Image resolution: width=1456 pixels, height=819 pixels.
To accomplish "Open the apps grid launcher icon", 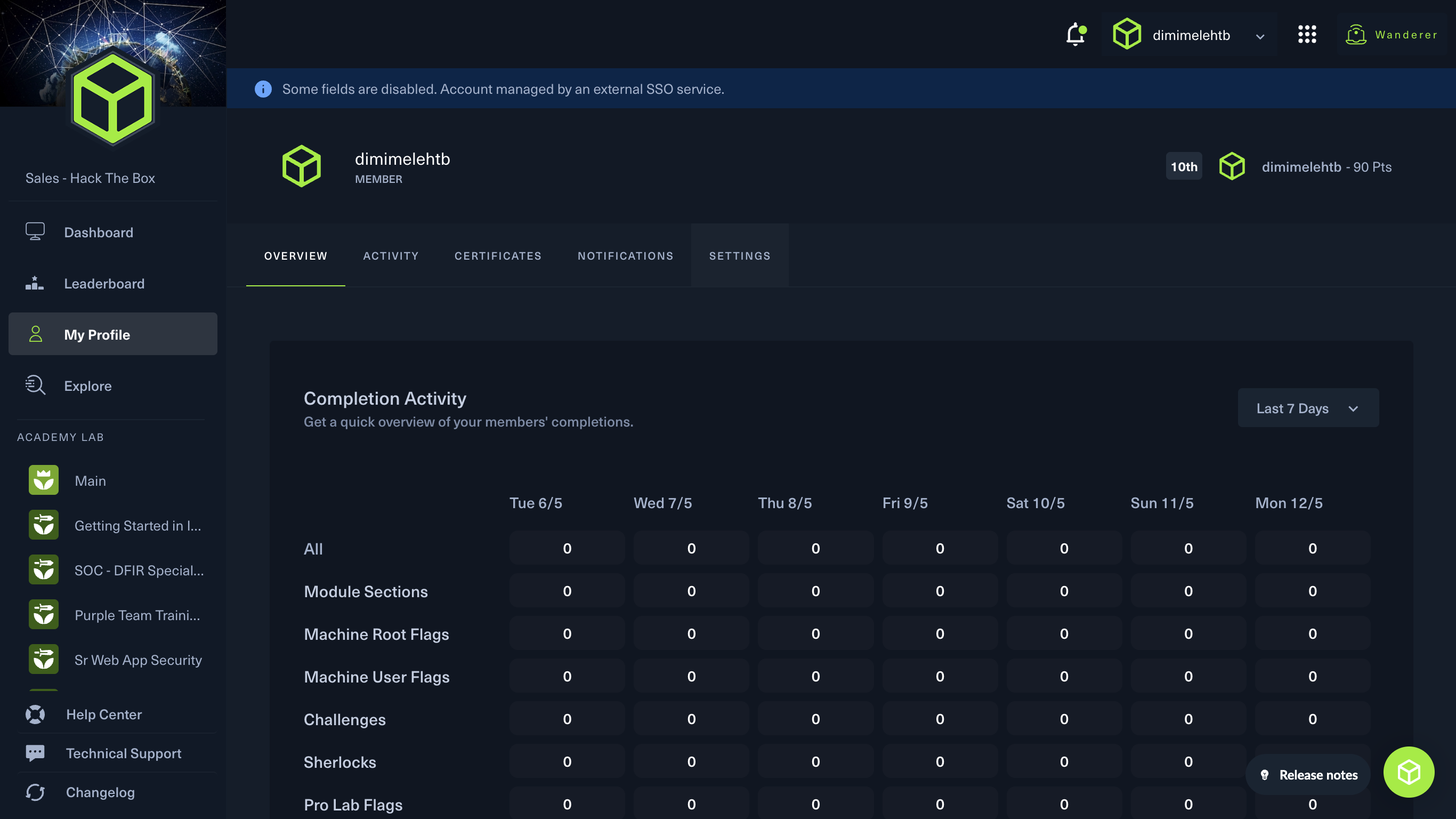I will tap(1307, 35).
